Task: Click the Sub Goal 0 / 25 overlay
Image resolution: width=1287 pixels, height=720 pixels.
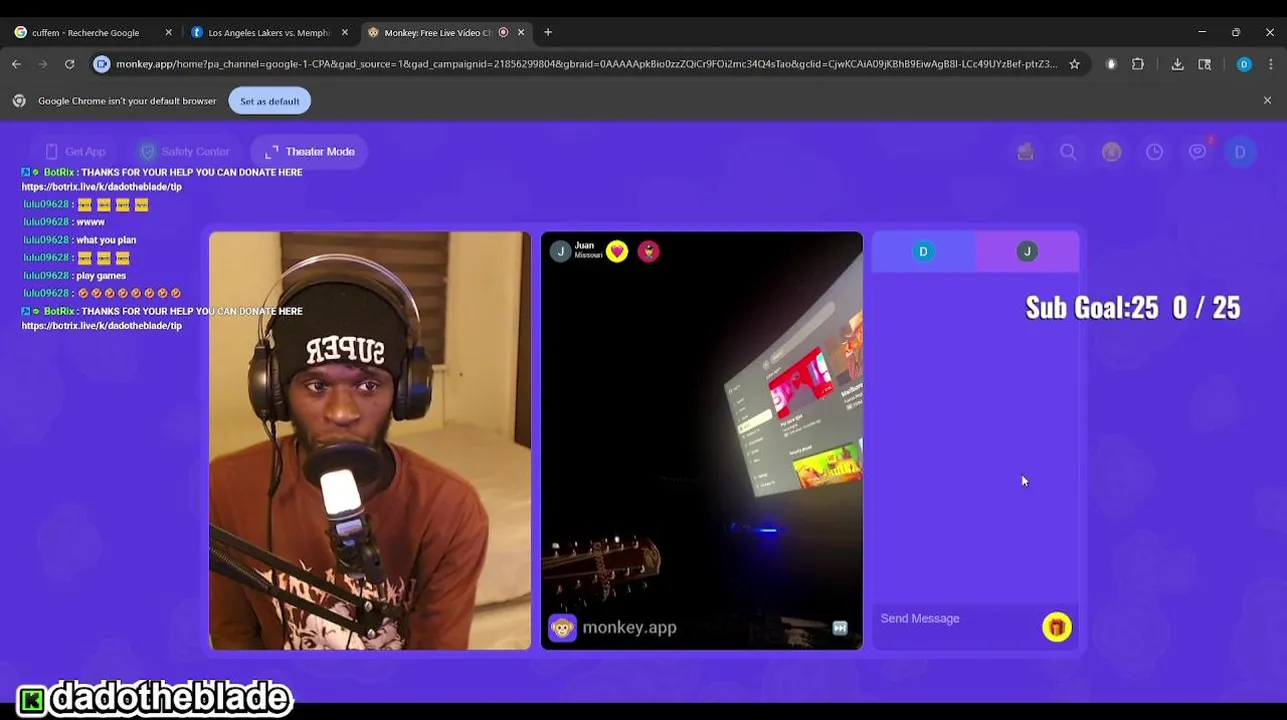Action: (1133, 308)
